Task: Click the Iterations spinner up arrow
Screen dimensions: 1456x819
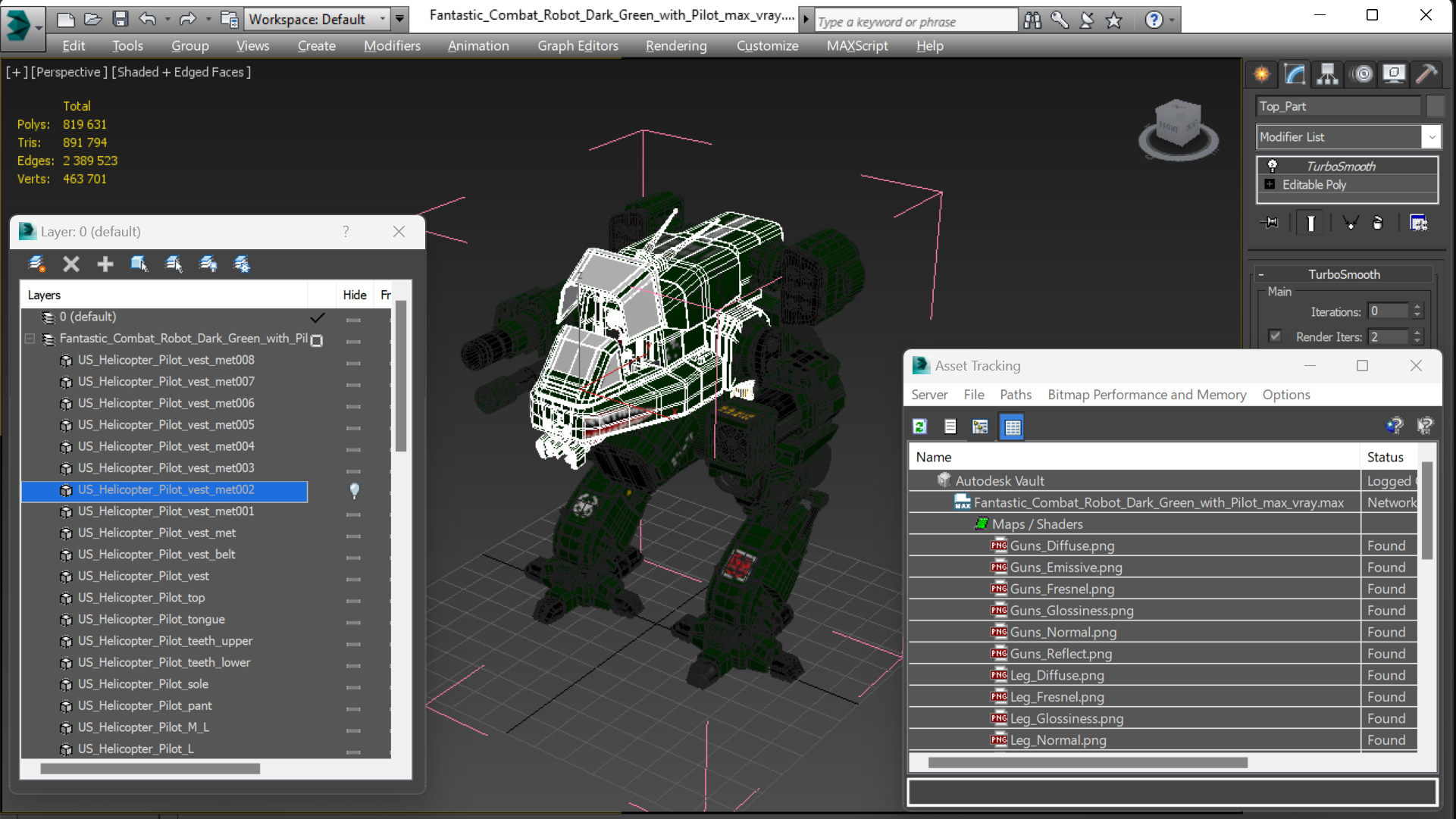Action: (1417, 307)
